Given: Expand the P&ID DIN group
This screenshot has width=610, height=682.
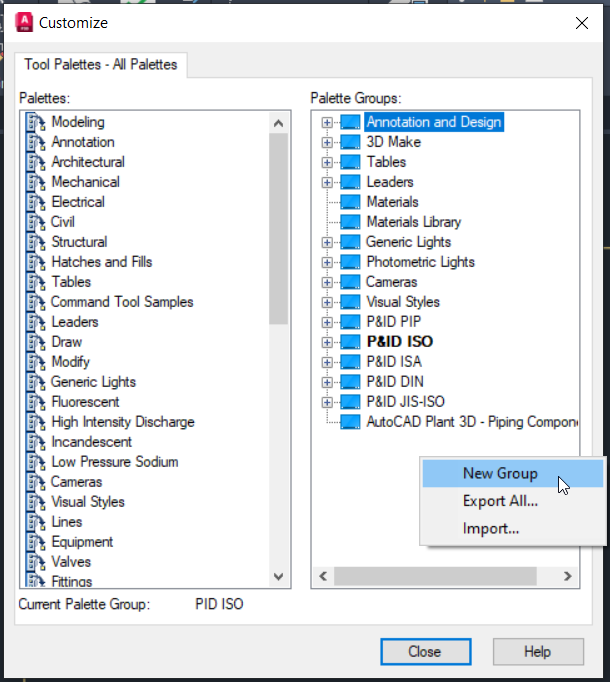Looking at the screenshot, I should click(327, 383).
